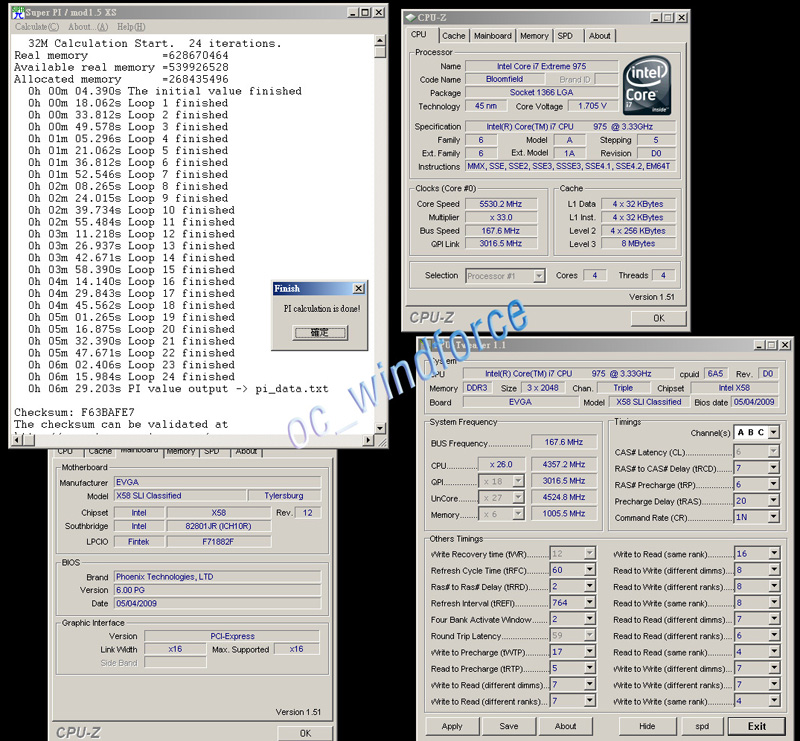Viewport: 800px width, 741px height.
Task: Open Read to Read (same rank) dropdown
Action: tap(774, 652)
